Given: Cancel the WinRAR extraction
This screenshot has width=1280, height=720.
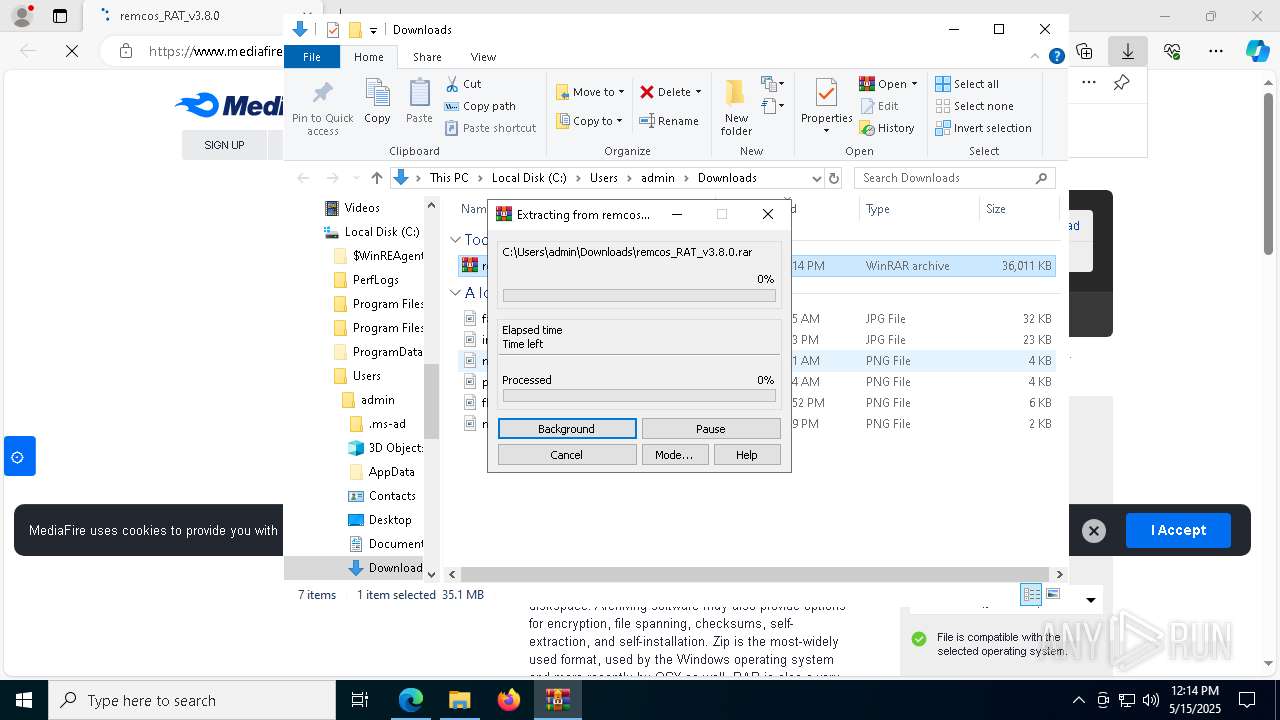Looking at the screenshot, I should point(567,455).
